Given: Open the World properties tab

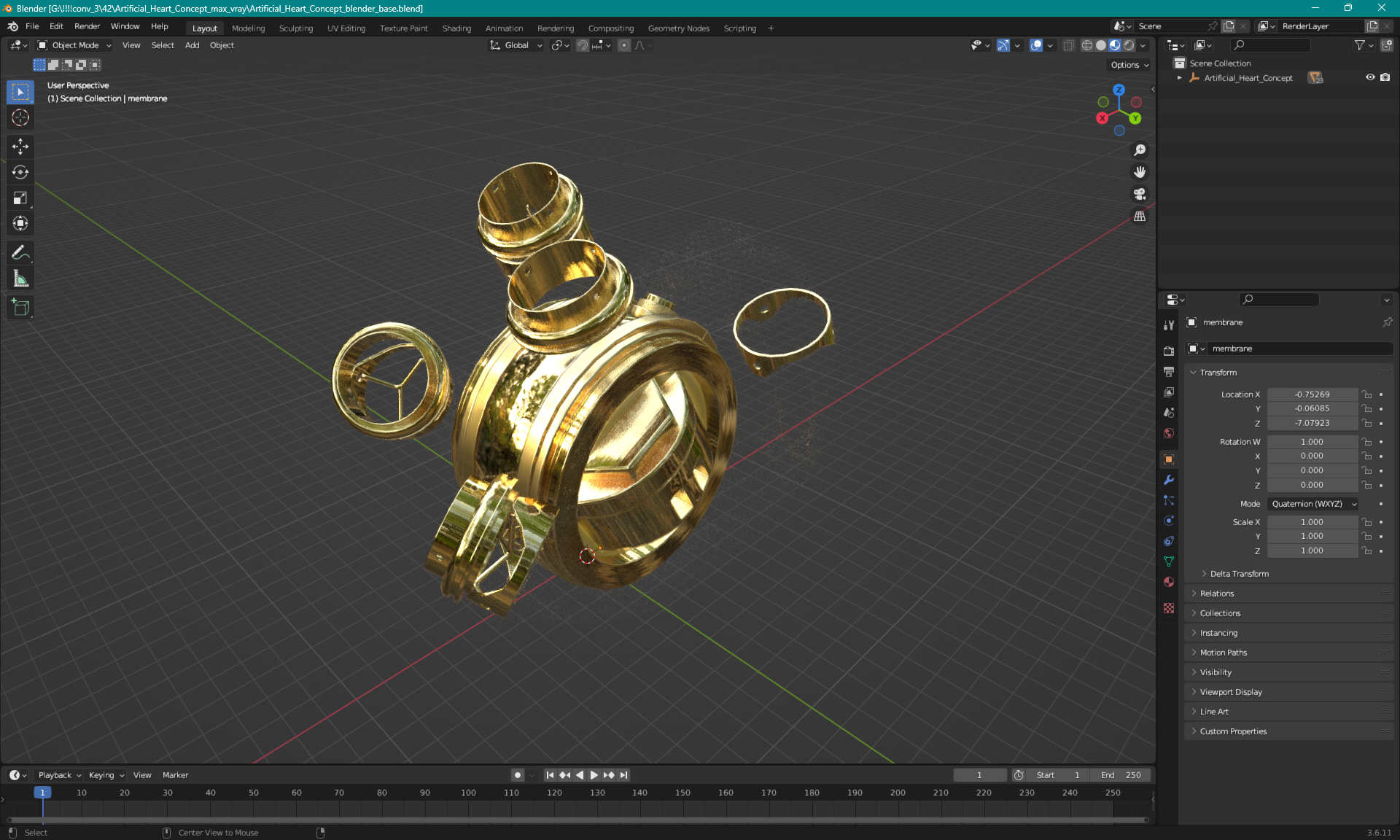Looking at the screenshot, I should [x=1169, y=432].
